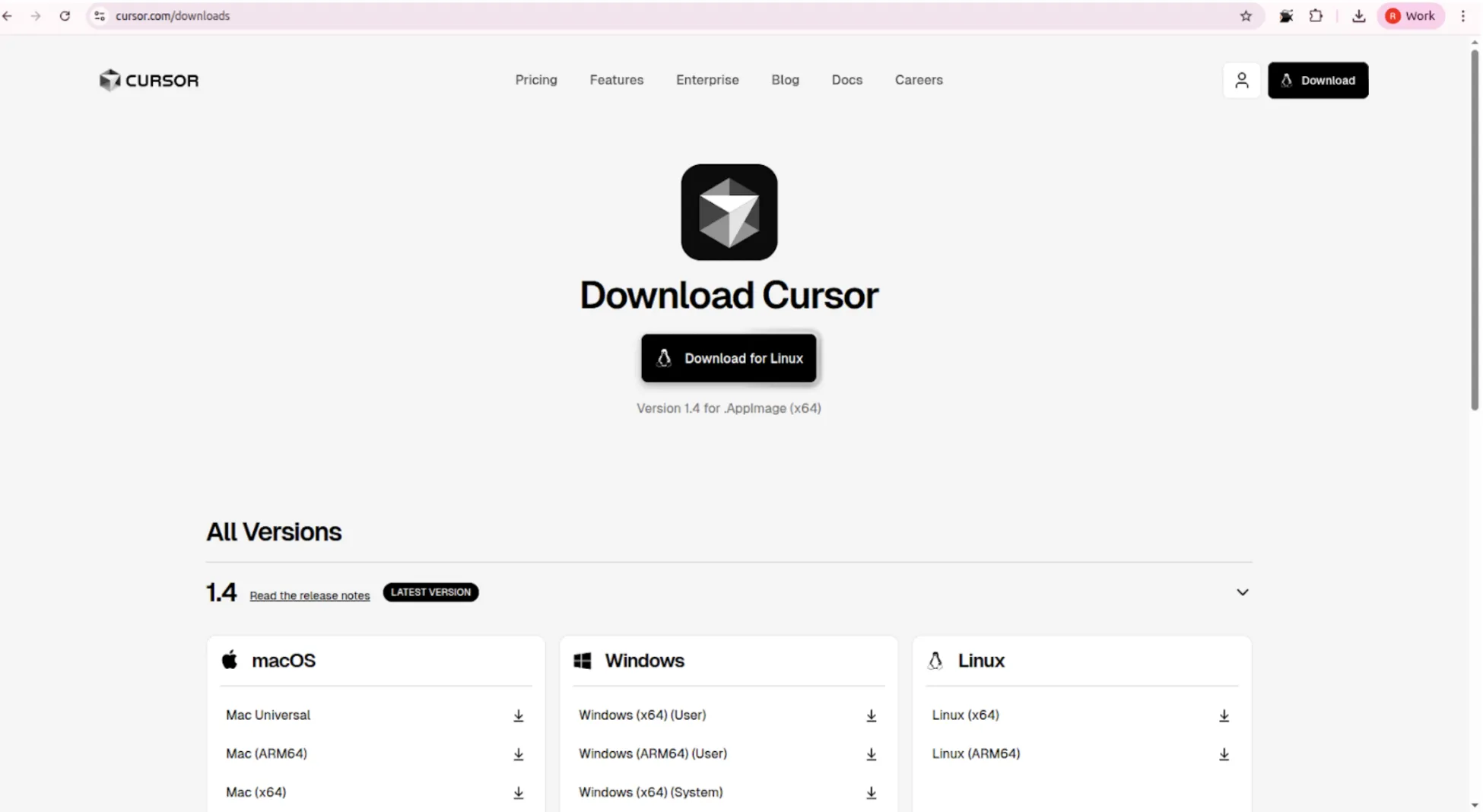
Task: Open the account profile icon
Action: [x=1241, y=80]
